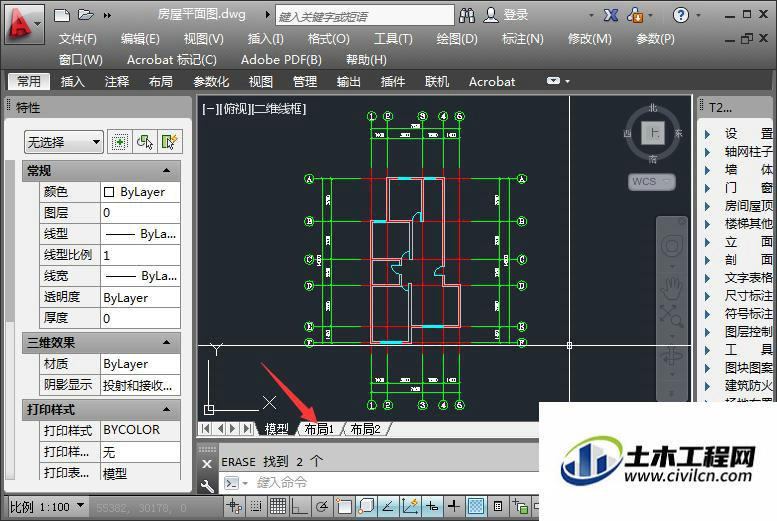Screen dimensions: 777x521
Task: Toggle Transparency display in status bar
Action: point(476,506)
